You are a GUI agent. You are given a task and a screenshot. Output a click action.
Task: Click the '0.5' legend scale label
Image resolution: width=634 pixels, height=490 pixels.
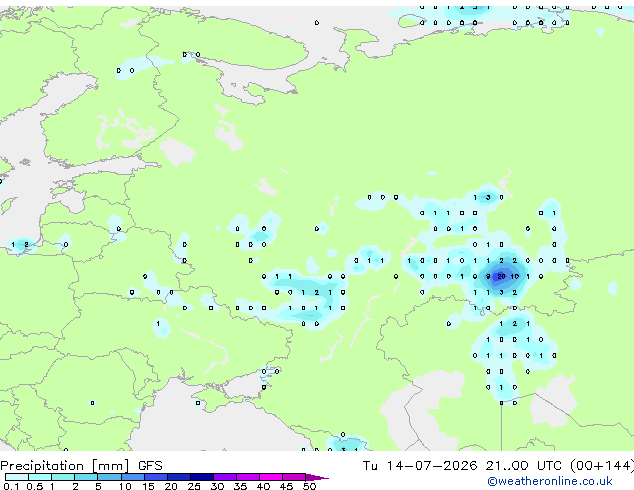click(x=34, y=486)
